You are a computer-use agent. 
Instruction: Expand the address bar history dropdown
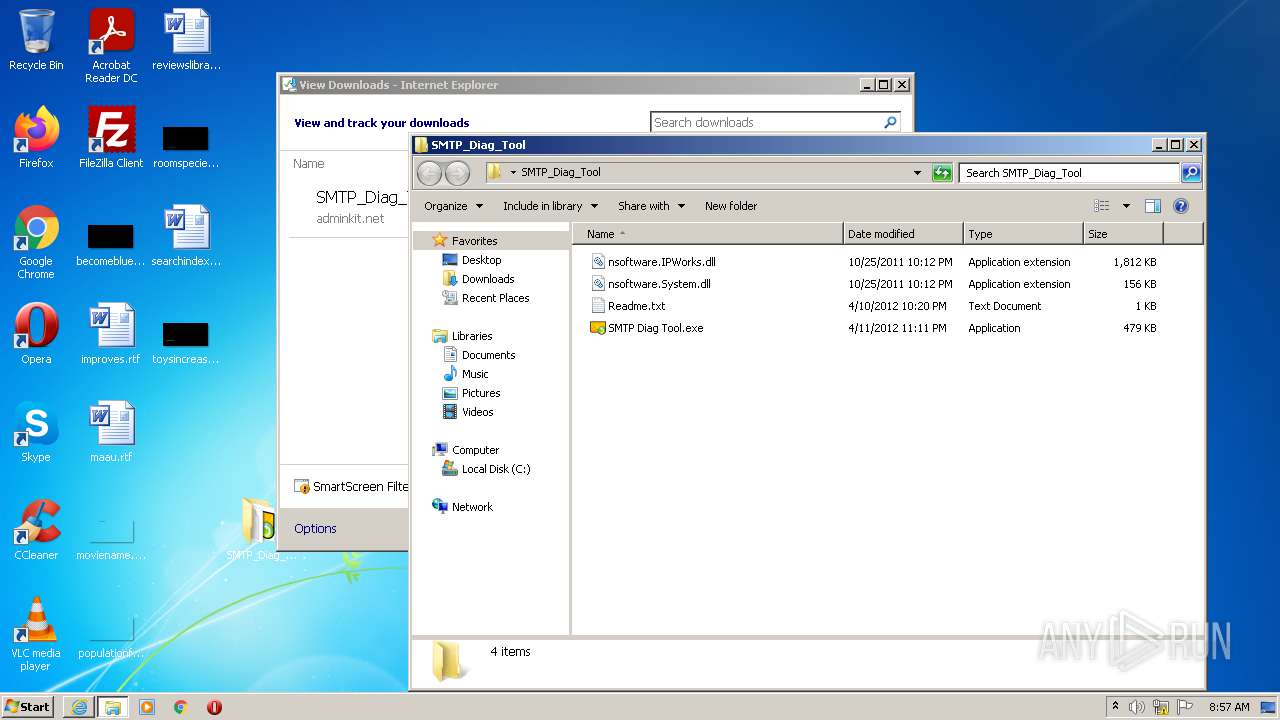point(917,173)
